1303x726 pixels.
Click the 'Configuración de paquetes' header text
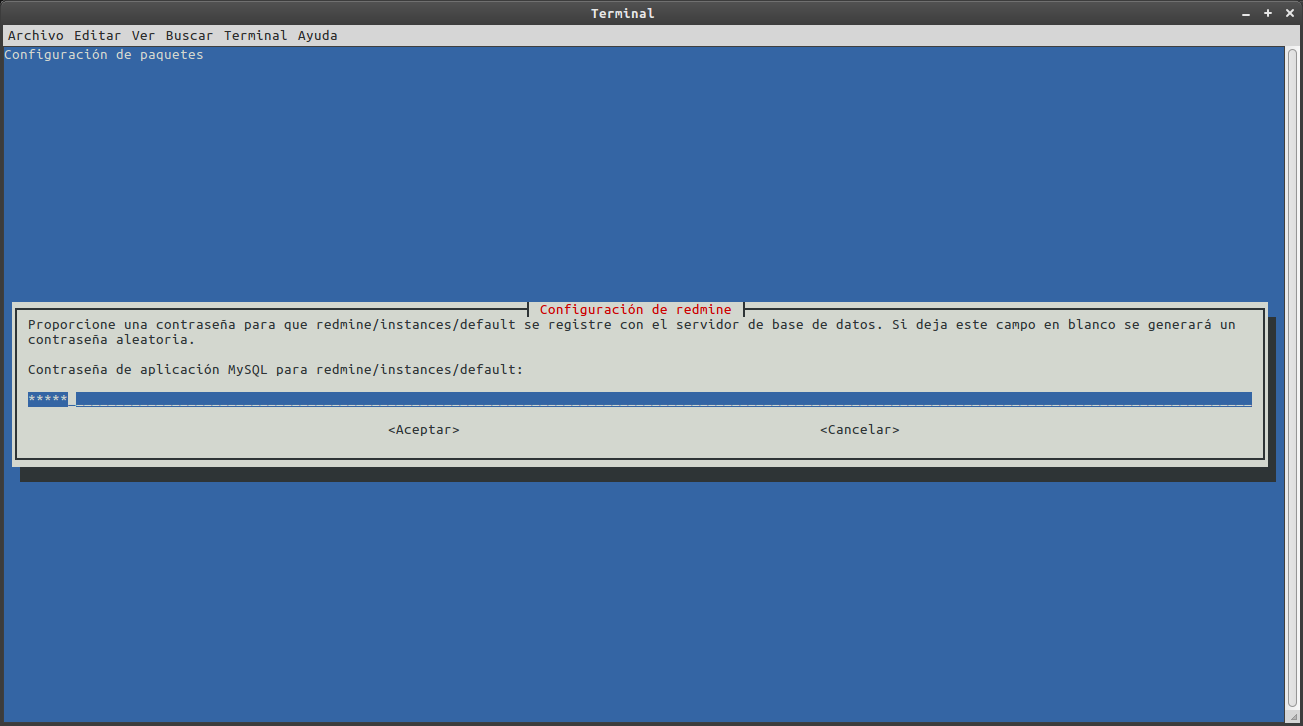[x=104, y=54]
